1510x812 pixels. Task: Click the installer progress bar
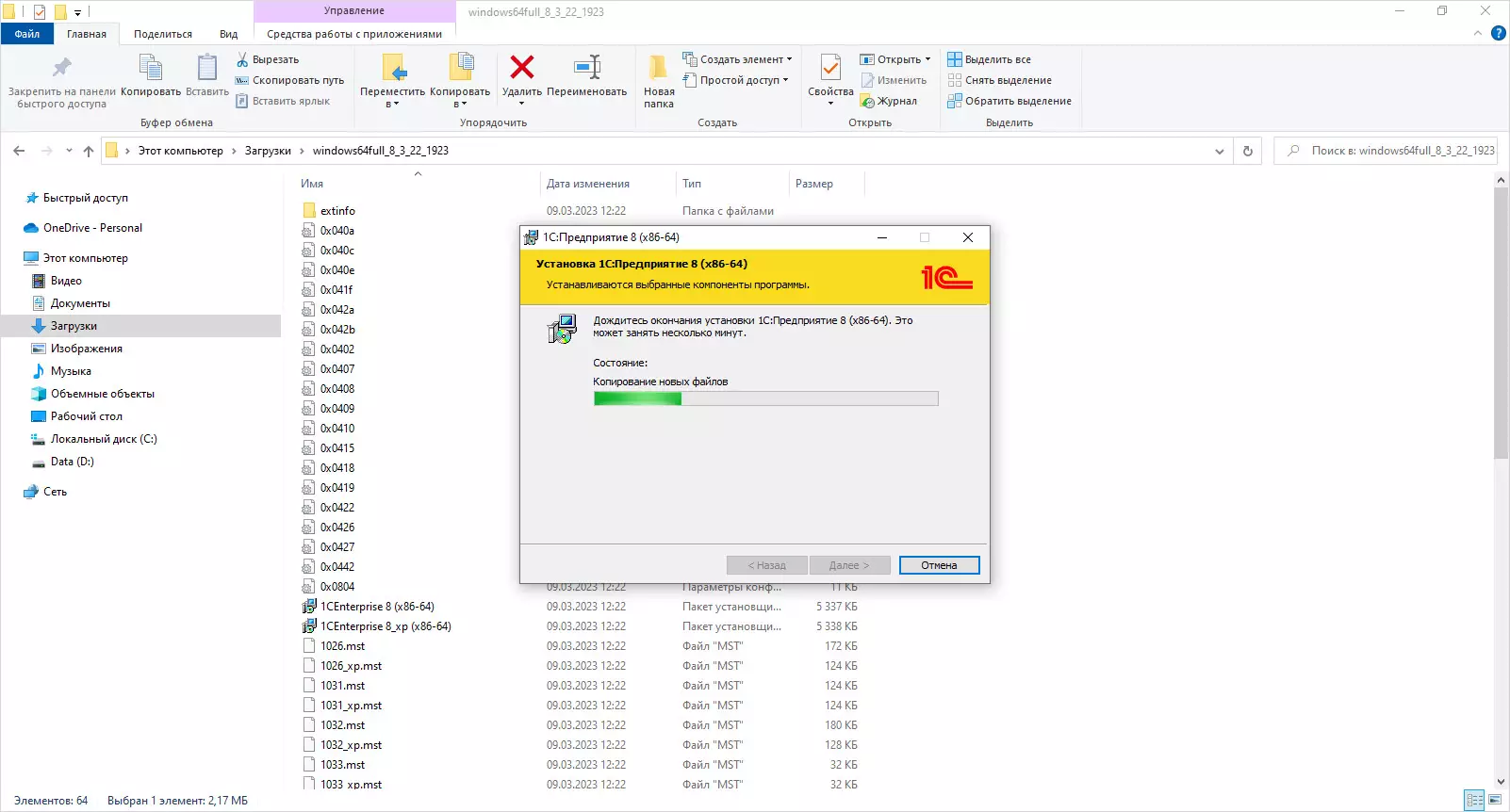point(765,398)
